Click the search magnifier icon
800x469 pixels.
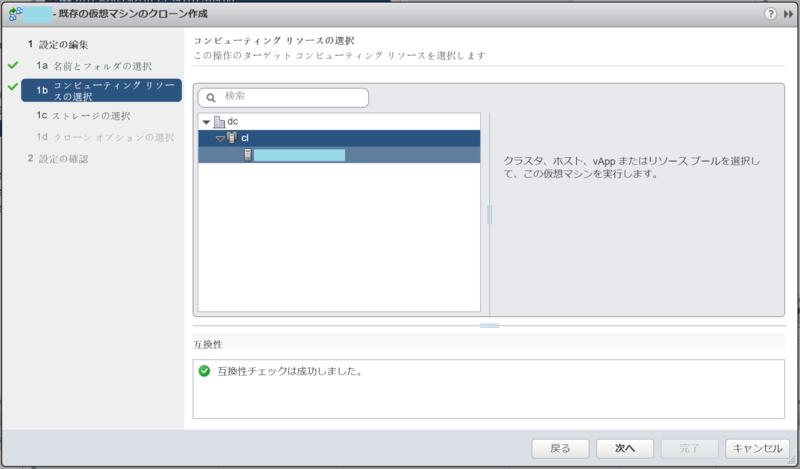(211, 97)
